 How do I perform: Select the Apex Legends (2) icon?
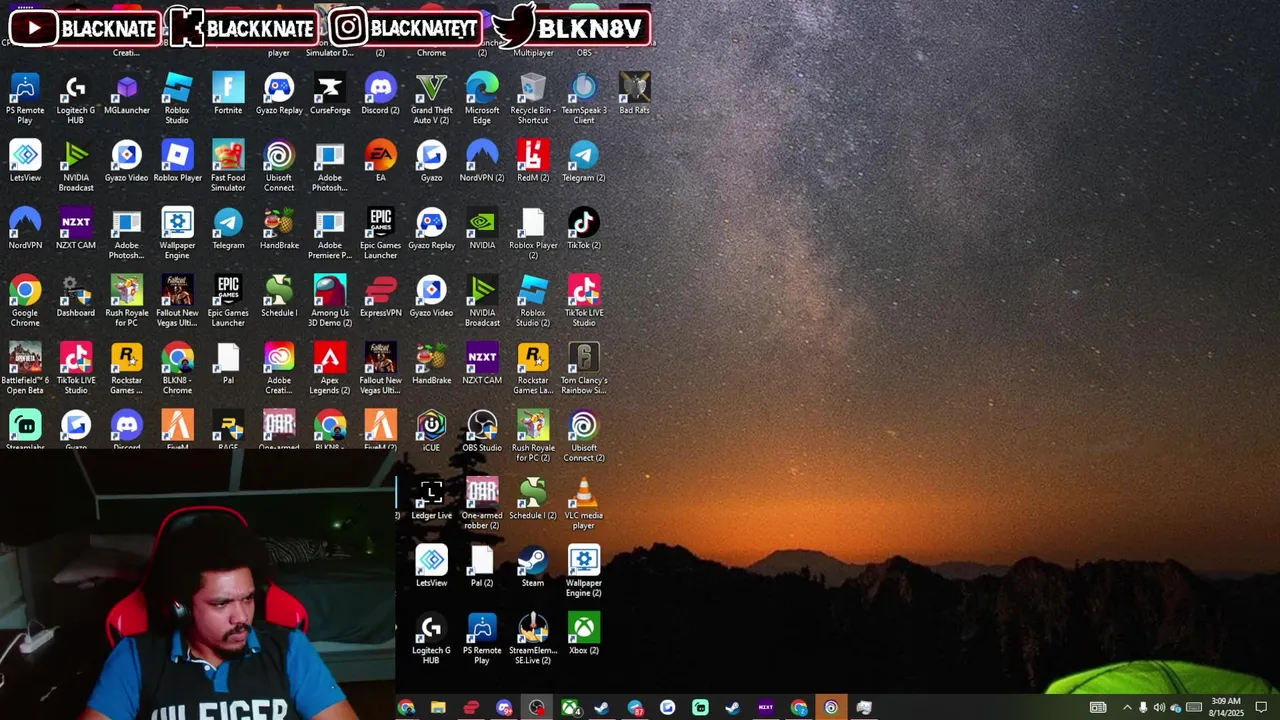tap(330, 370)
